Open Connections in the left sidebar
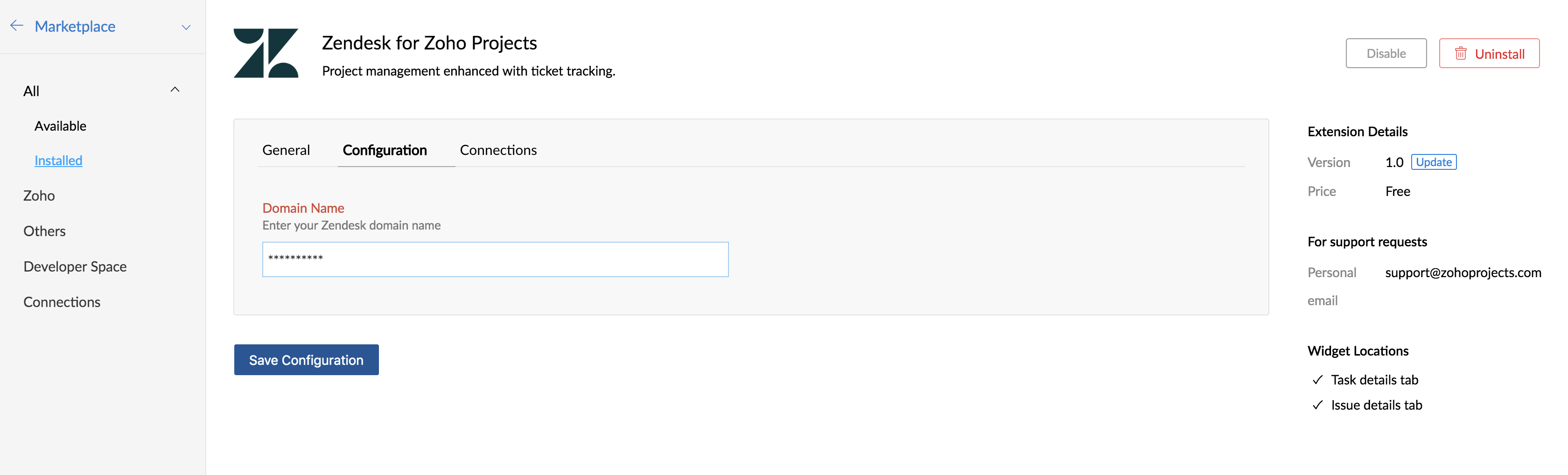Screen dimensions: 1568x475 click(62, 302)
